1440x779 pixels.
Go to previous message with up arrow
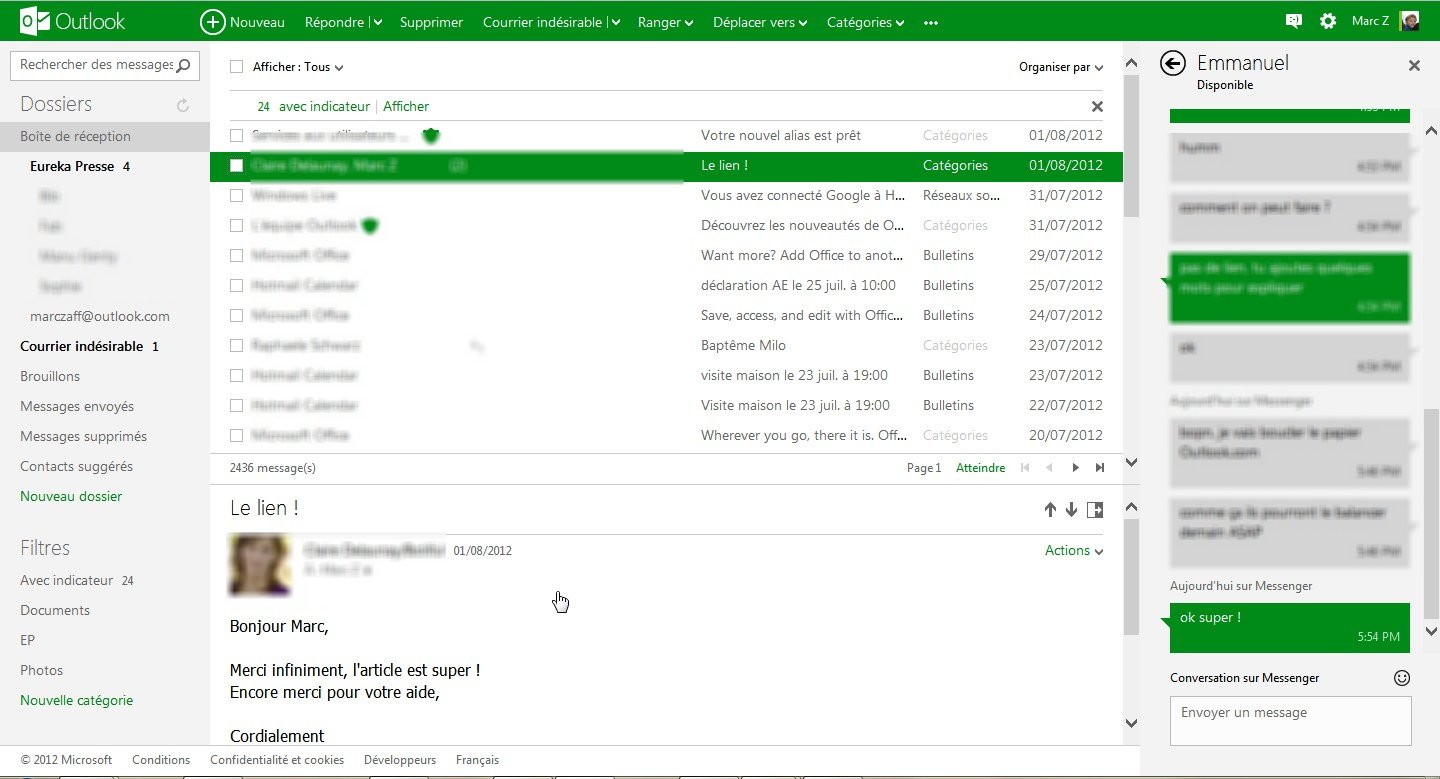(x=1050, y=510)
